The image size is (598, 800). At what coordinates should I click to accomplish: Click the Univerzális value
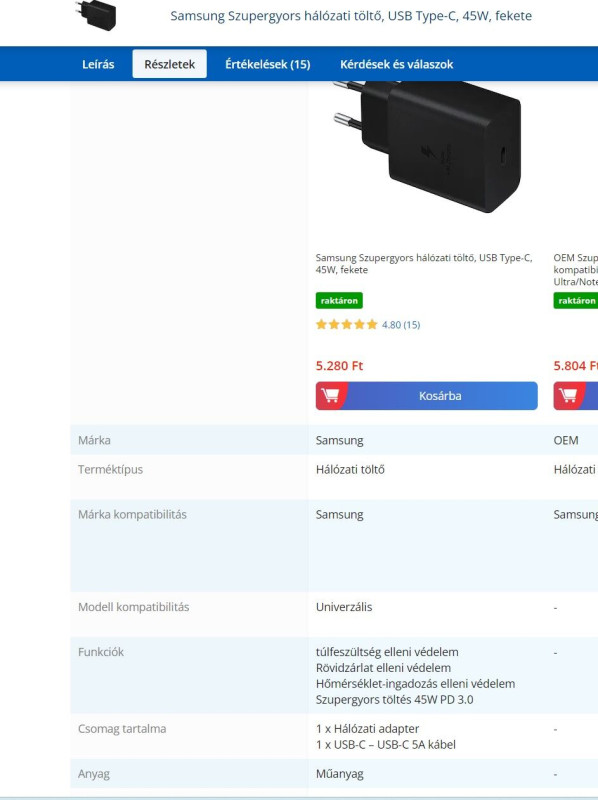point(344,607)
